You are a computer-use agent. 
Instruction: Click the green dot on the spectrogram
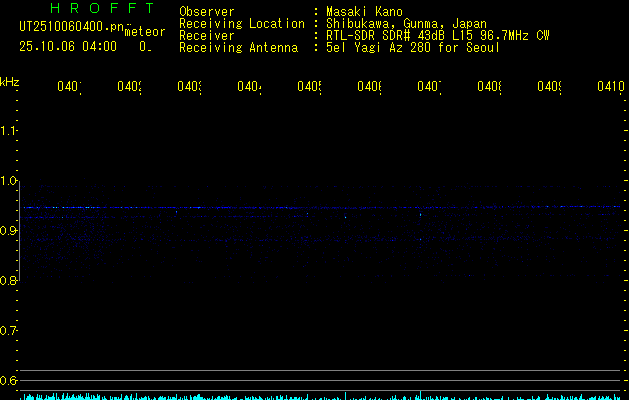(420, 214)
